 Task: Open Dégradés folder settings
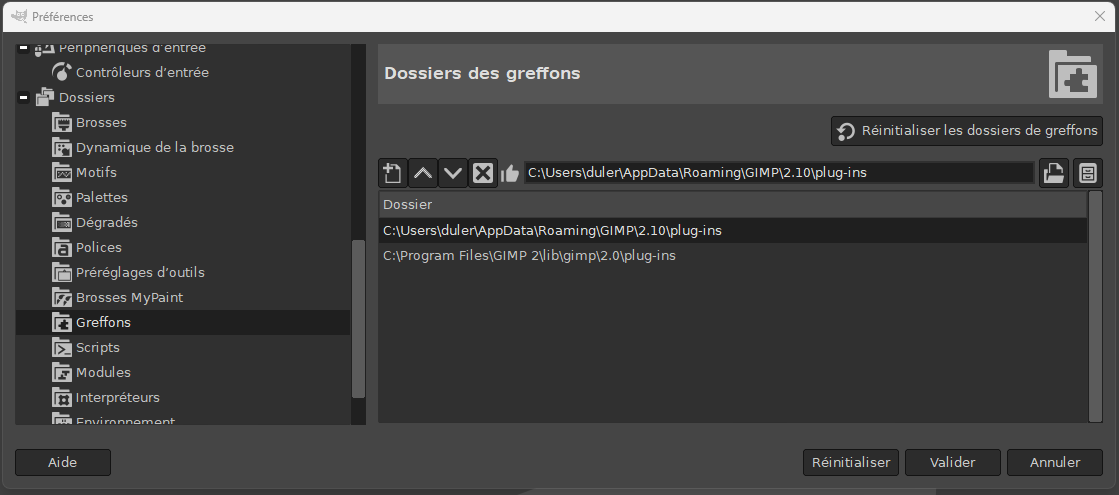(x=107, y=223)
